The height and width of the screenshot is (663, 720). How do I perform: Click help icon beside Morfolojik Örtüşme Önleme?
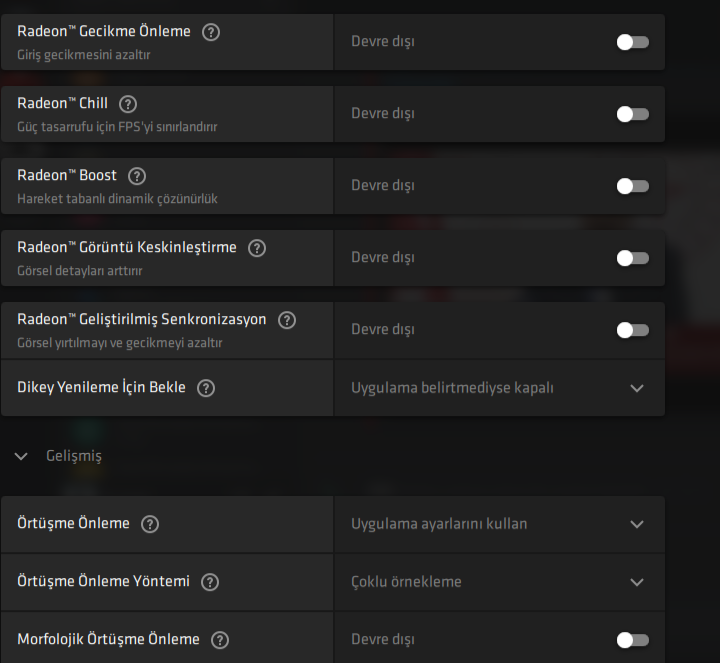coord(220,640)
